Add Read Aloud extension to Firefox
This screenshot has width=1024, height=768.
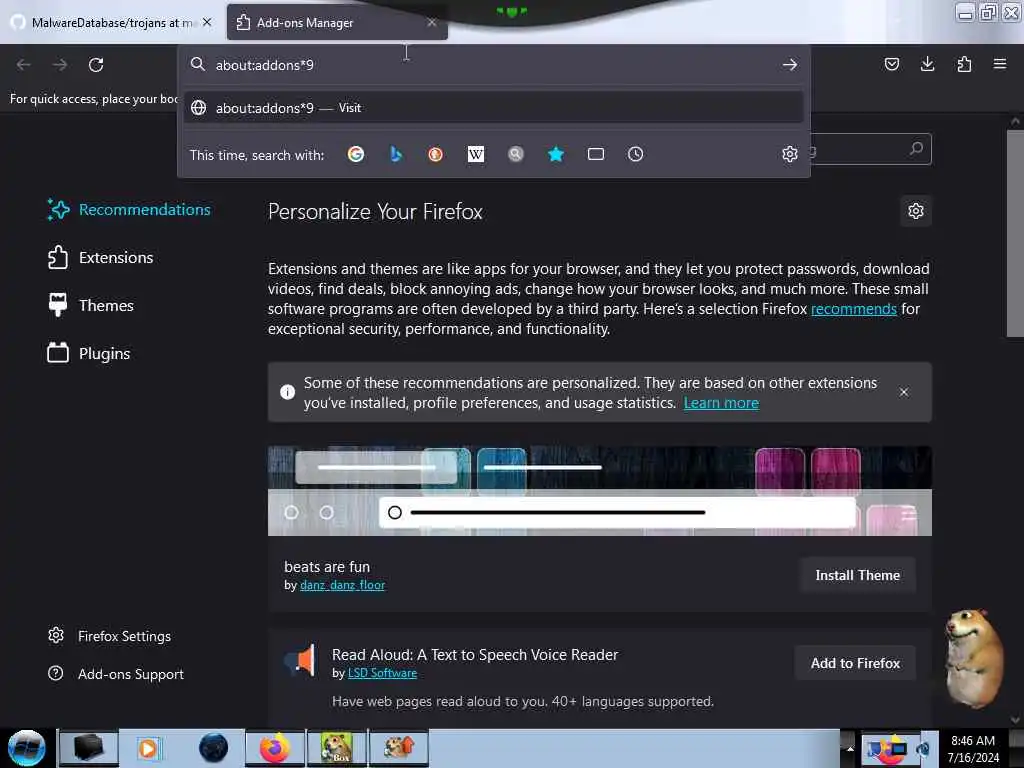click(x=855, y=663)
